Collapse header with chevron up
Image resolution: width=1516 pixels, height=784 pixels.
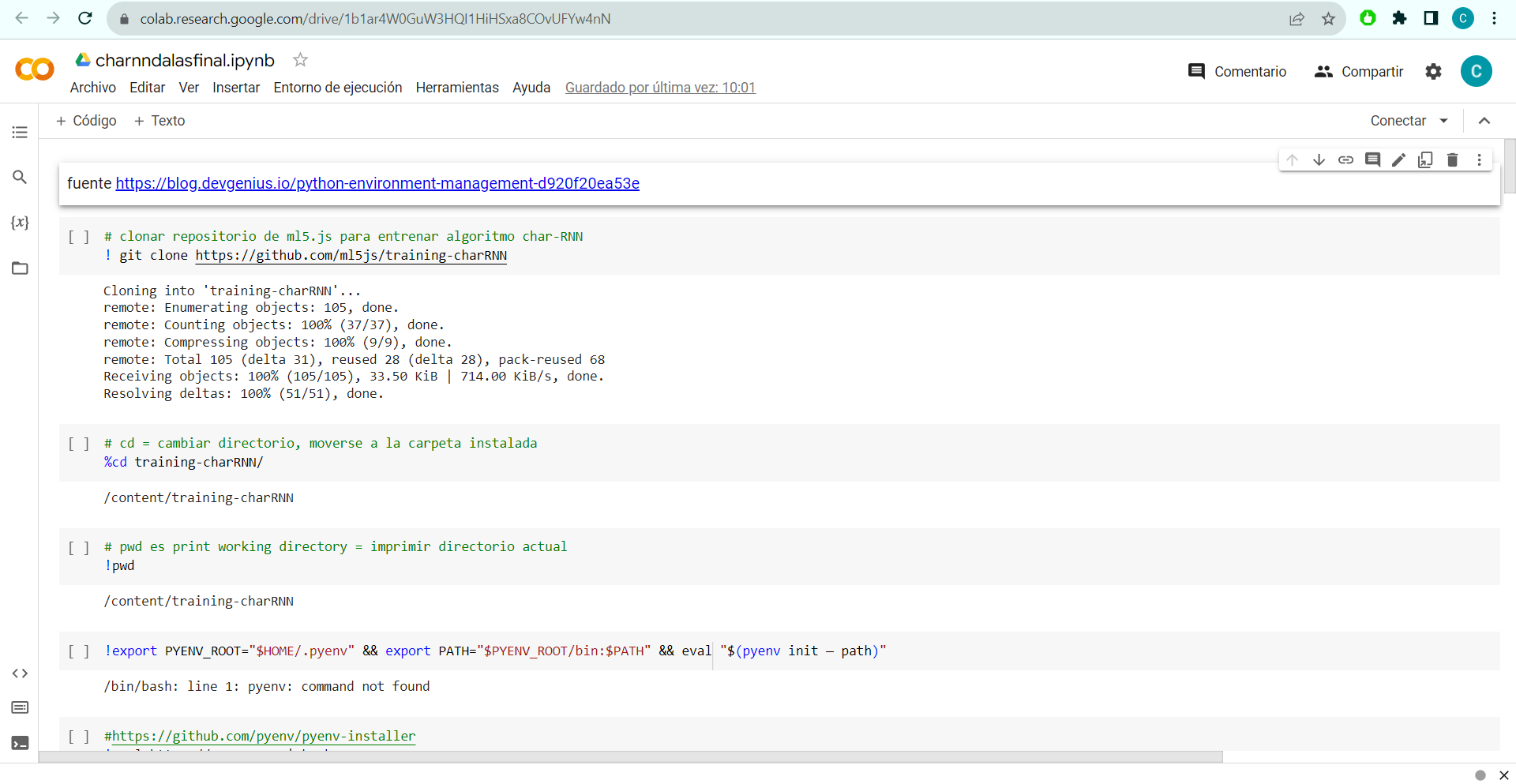[x=1484, y=121]
